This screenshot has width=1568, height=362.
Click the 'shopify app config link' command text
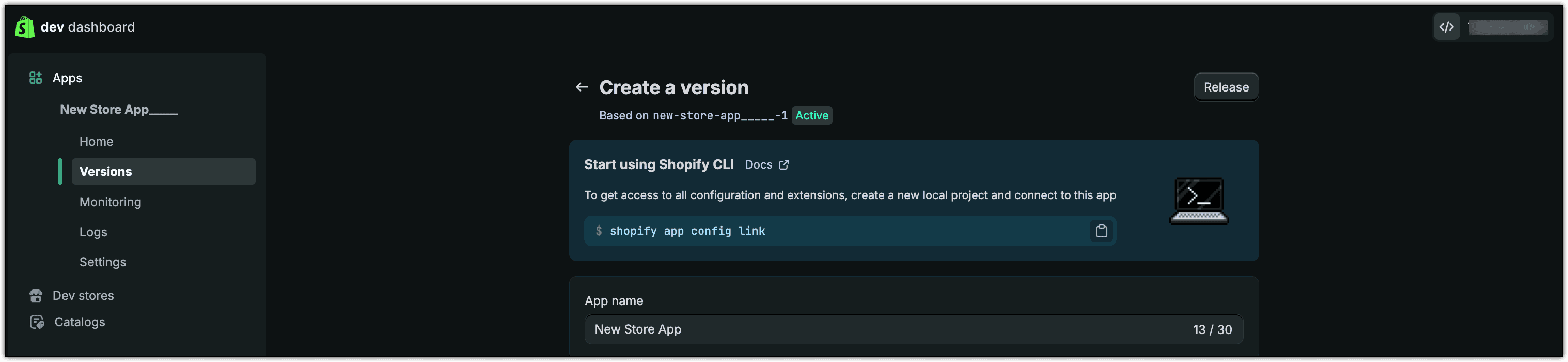point(687,231)
